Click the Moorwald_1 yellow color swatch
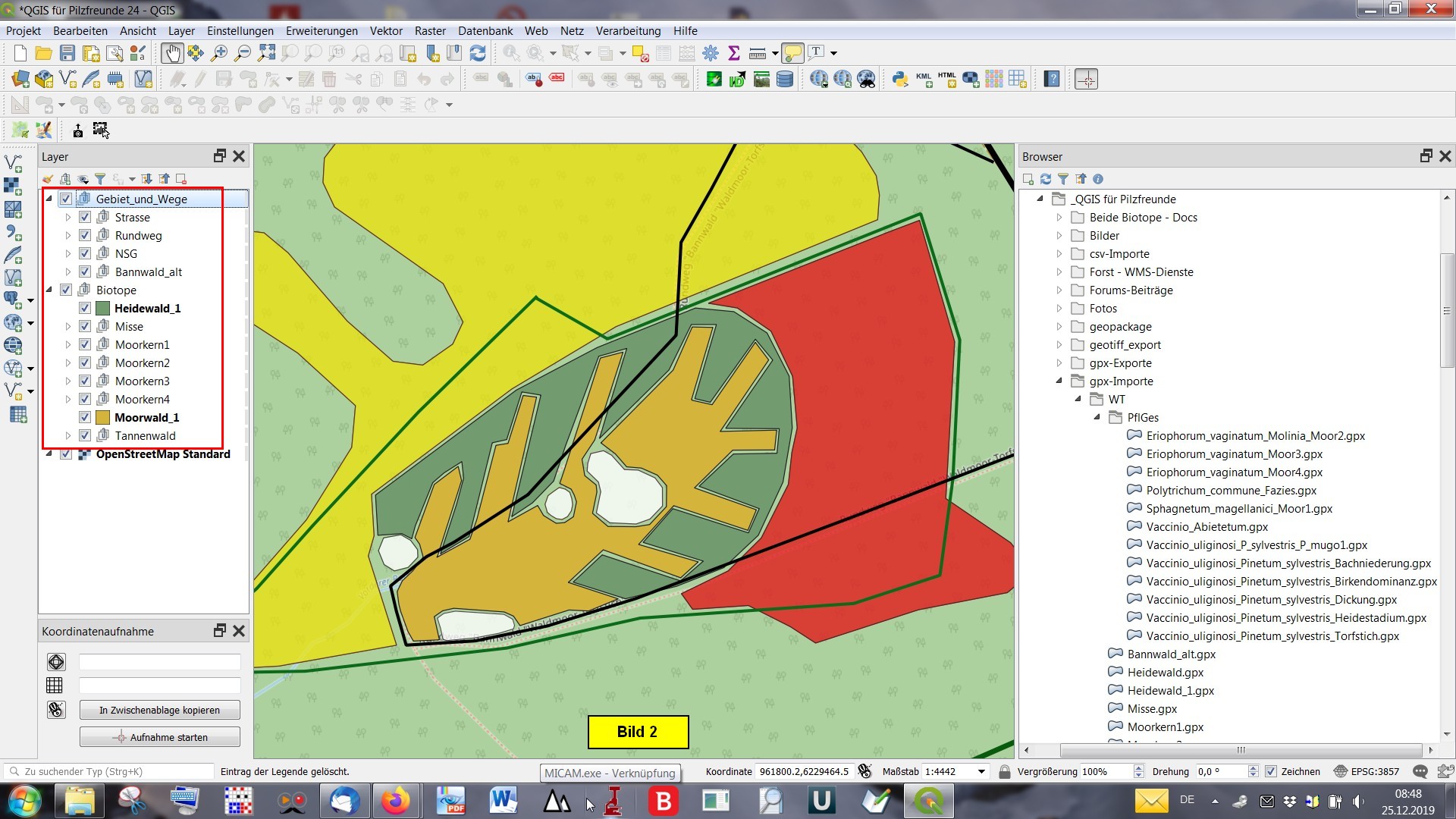This screenshot has width=1456, height=819. [x=103, y=418]
